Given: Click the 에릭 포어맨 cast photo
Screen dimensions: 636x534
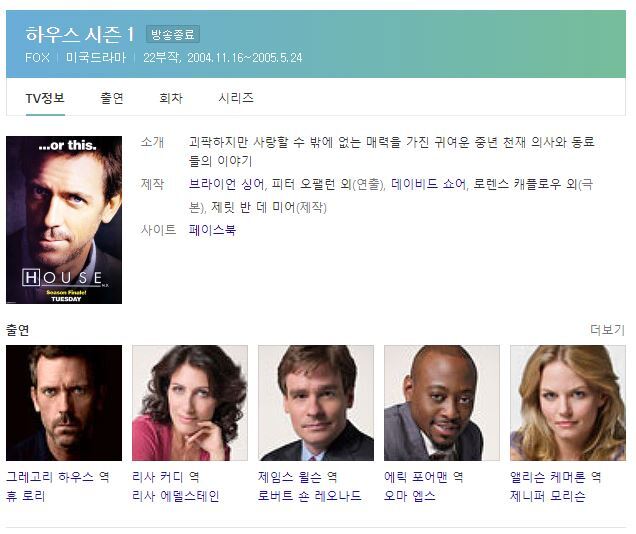Looking at the screenshot, I should (x=442, y=403).
